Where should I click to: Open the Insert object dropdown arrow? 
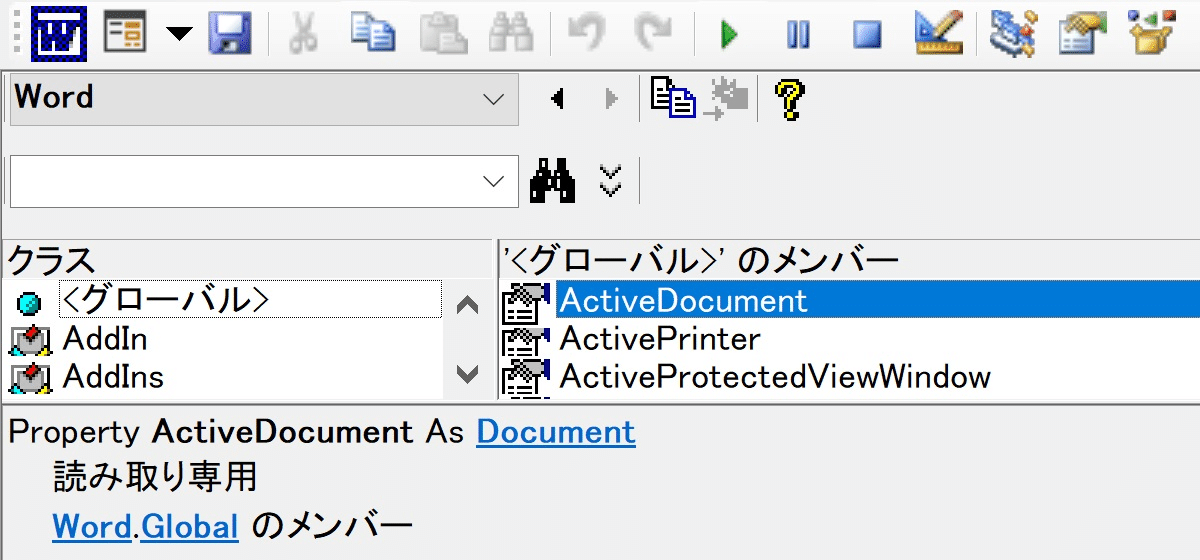tap(179, 35)
